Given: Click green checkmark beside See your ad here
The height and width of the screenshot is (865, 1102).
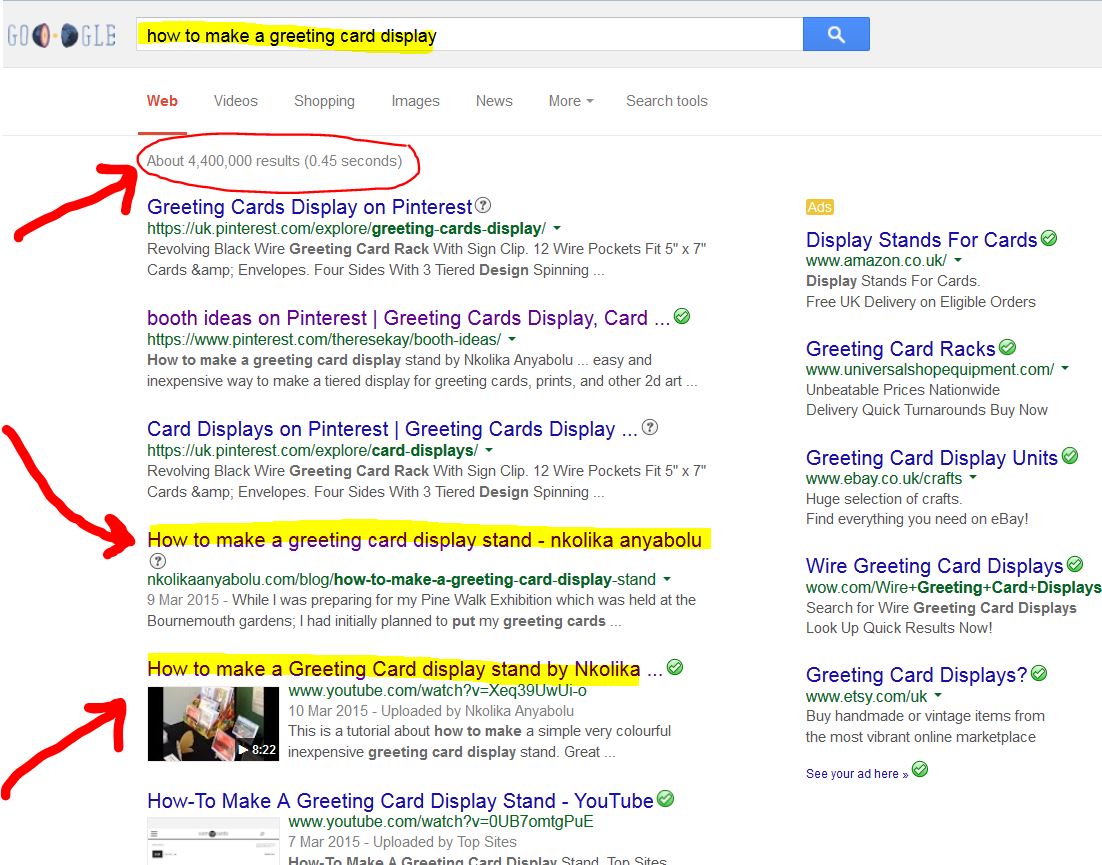Looking at the screenshot, I should 919,769.
